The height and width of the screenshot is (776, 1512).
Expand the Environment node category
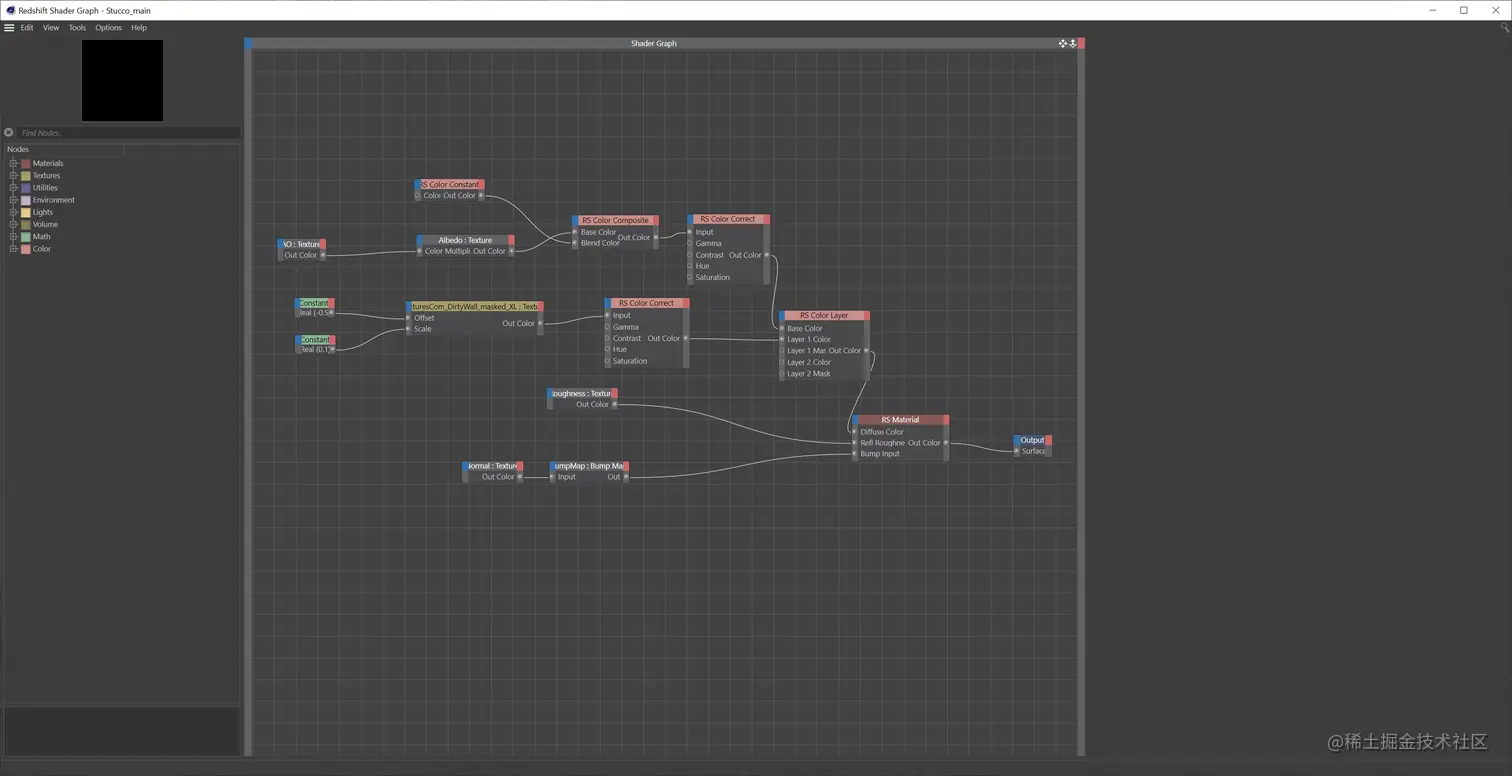click(x=13, y=200)
